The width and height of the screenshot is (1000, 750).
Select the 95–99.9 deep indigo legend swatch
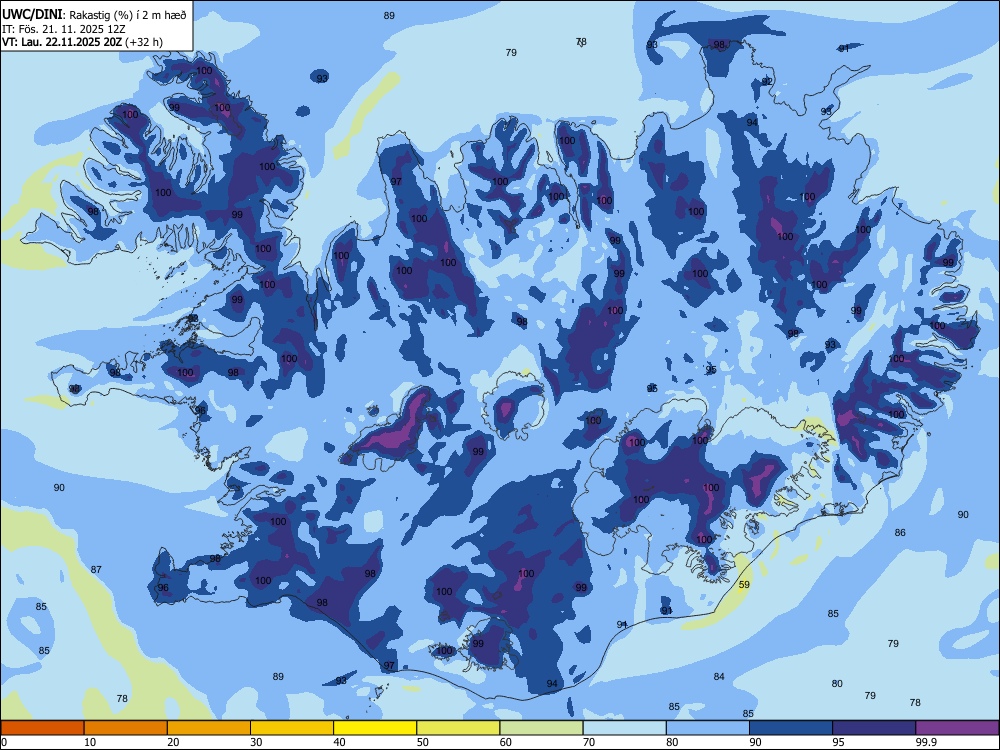pyautogui.click(x=874, y=728)
